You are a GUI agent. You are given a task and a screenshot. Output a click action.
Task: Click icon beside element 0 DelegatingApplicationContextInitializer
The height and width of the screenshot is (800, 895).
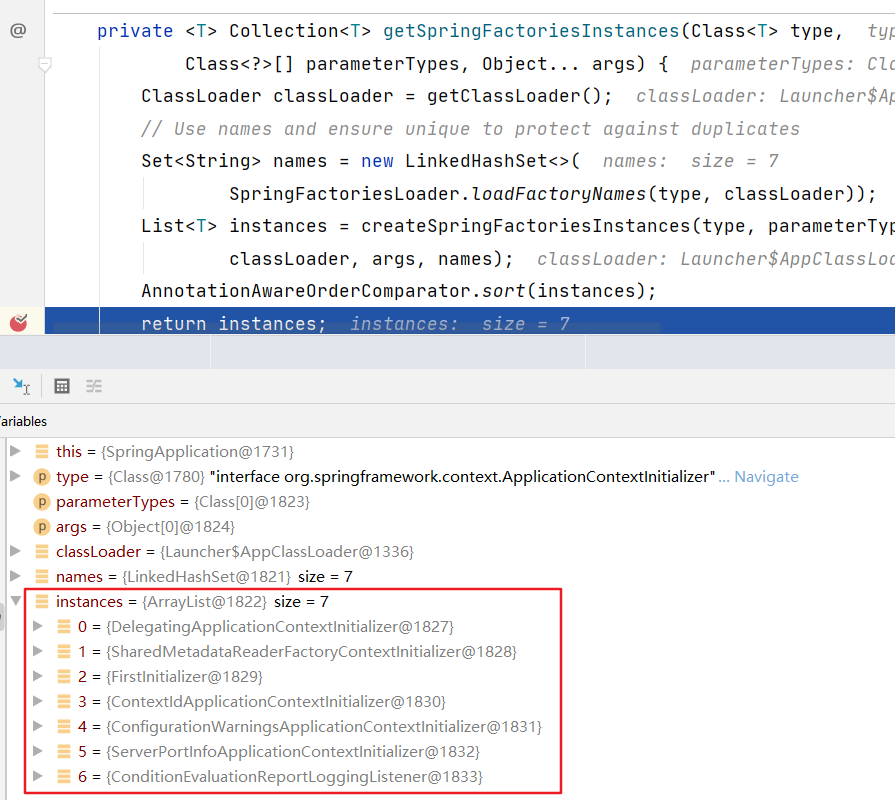click(64, 627)
